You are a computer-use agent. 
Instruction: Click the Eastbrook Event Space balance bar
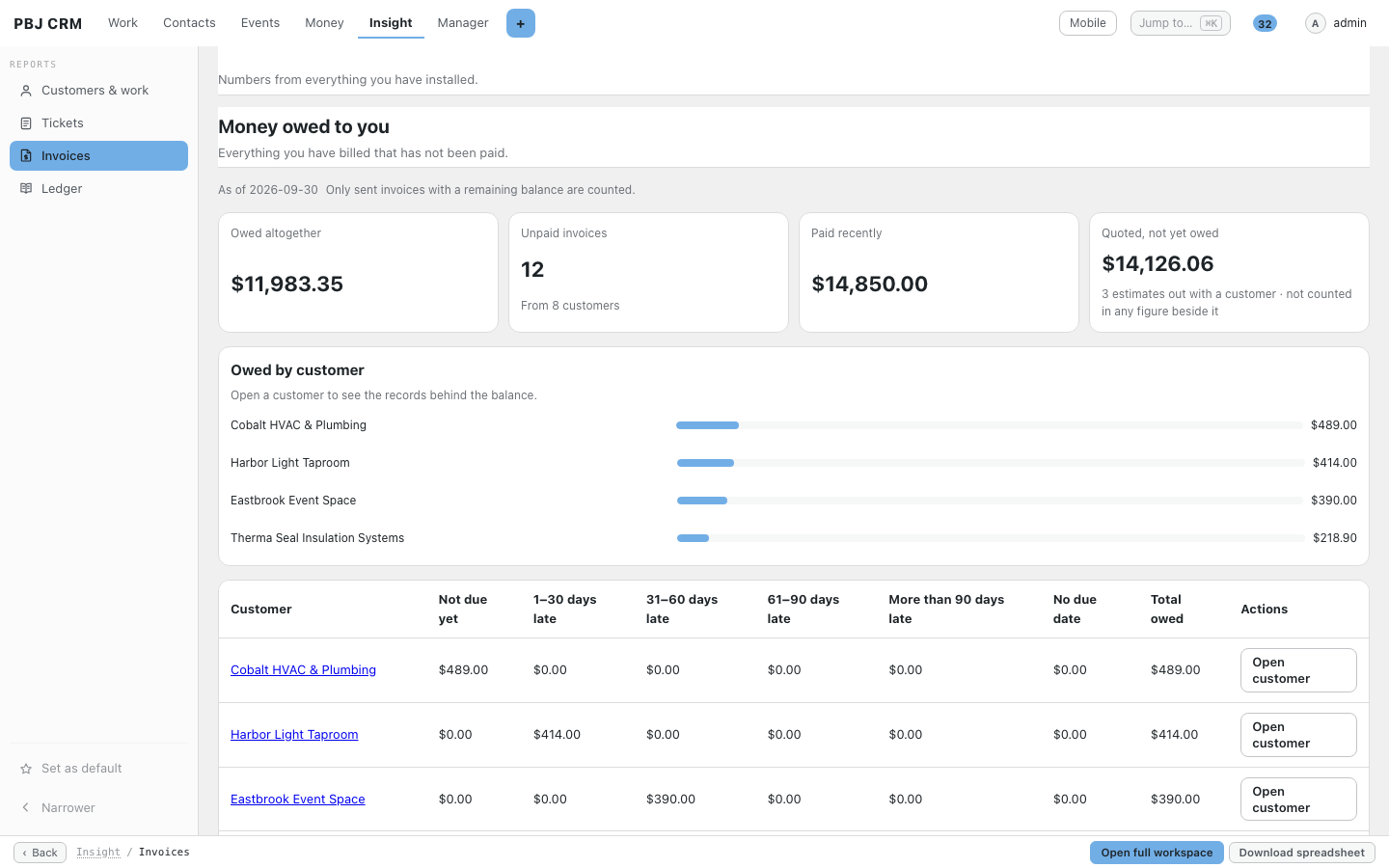[990, 501]
